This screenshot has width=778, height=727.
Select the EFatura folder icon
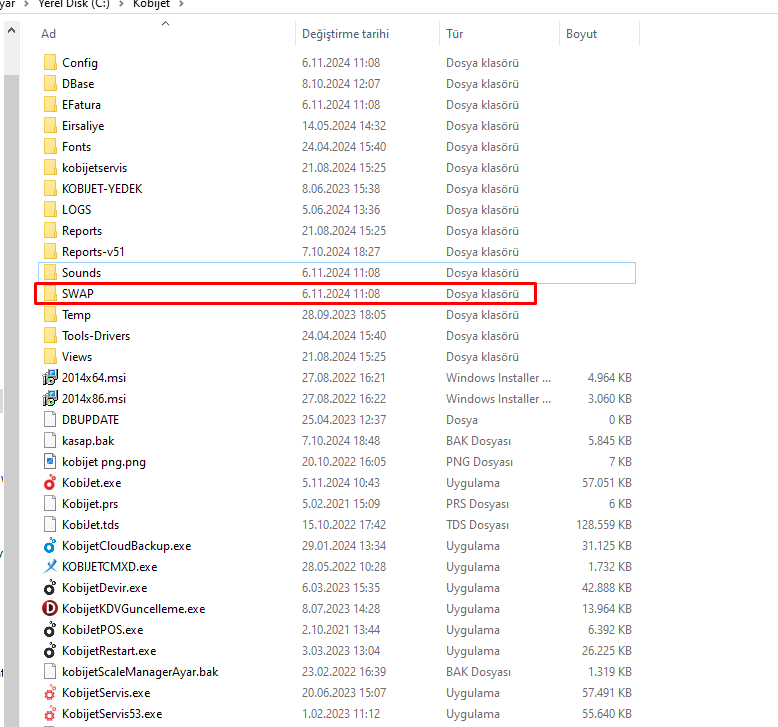[x=50, y=105]
